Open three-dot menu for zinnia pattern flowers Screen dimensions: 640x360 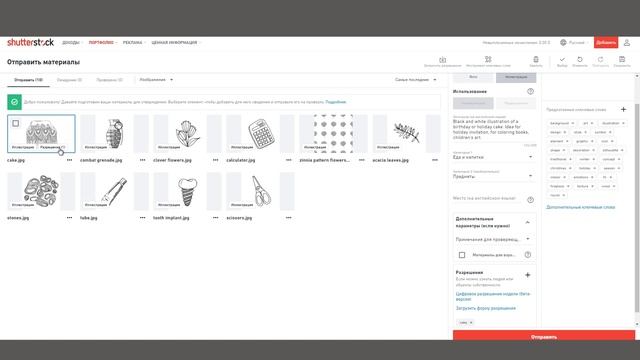click(x=362, y=160)
